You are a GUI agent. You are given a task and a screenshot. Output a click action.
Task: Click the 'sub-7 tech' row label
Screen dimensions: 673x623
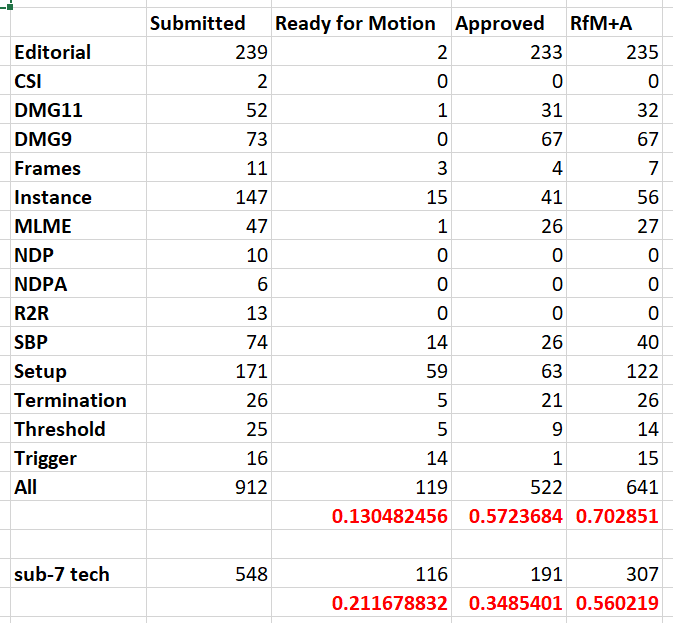point(79,573)
